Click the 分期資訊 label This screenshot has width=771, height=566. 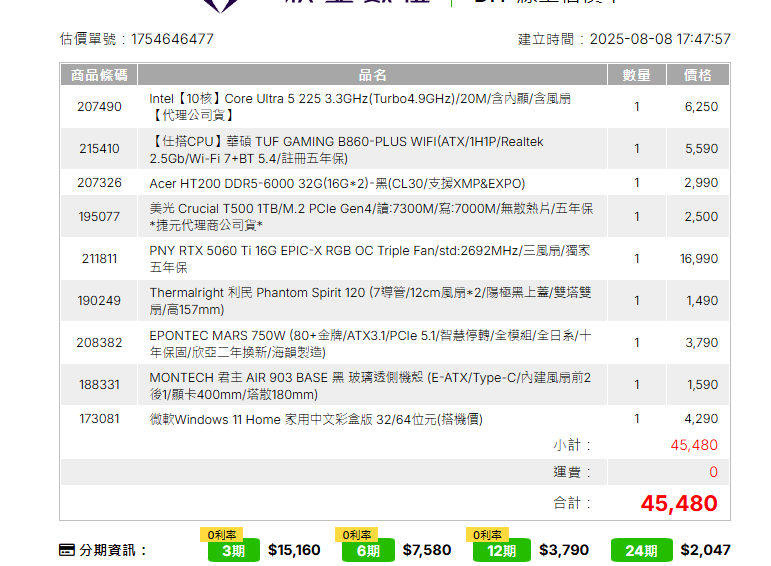113,550
